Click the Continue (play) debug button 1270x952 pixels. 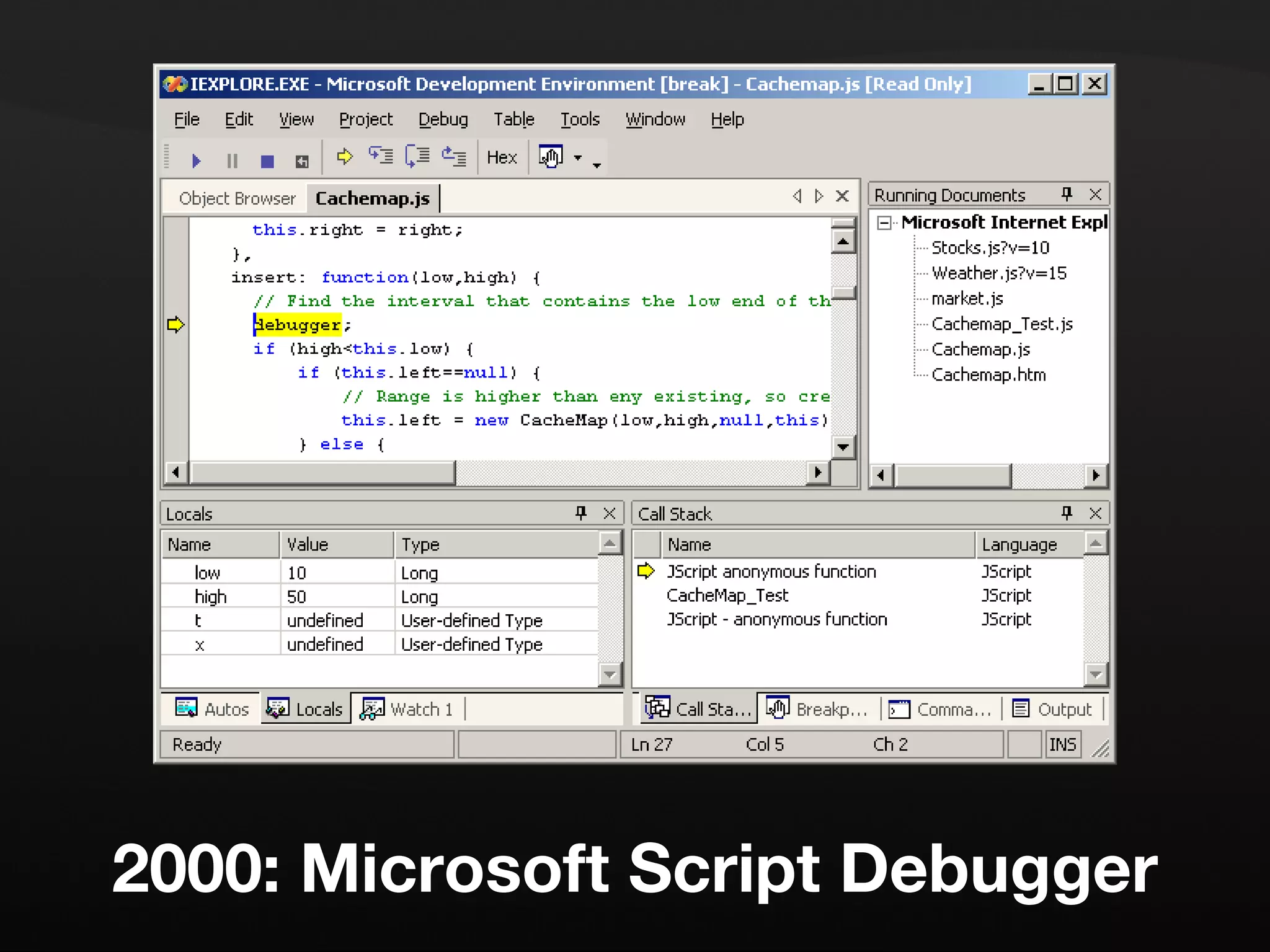(197, 161)
